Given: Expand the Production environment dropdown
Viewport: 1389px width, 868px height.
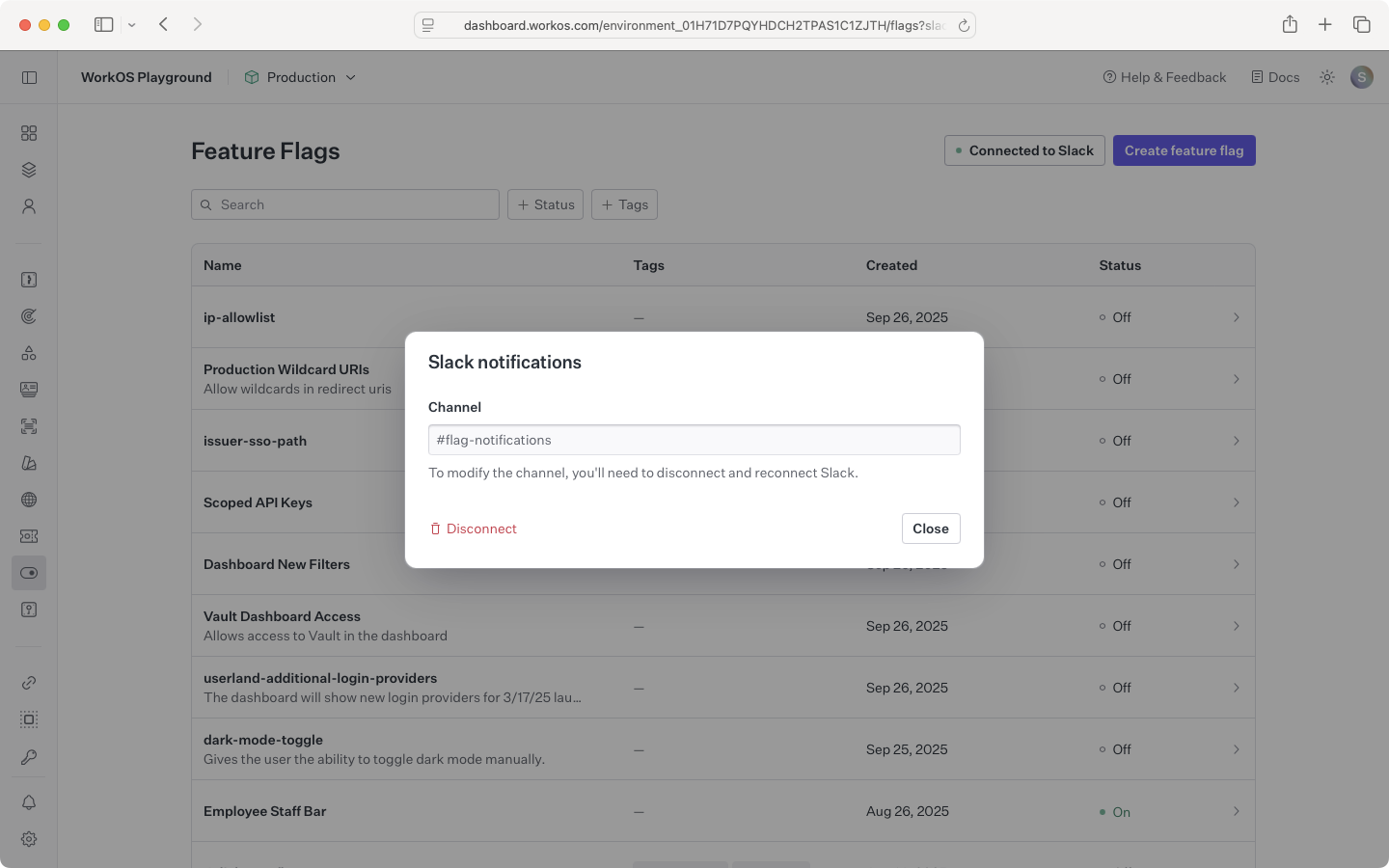Looking at the screenshot, I should coord(300,77).
